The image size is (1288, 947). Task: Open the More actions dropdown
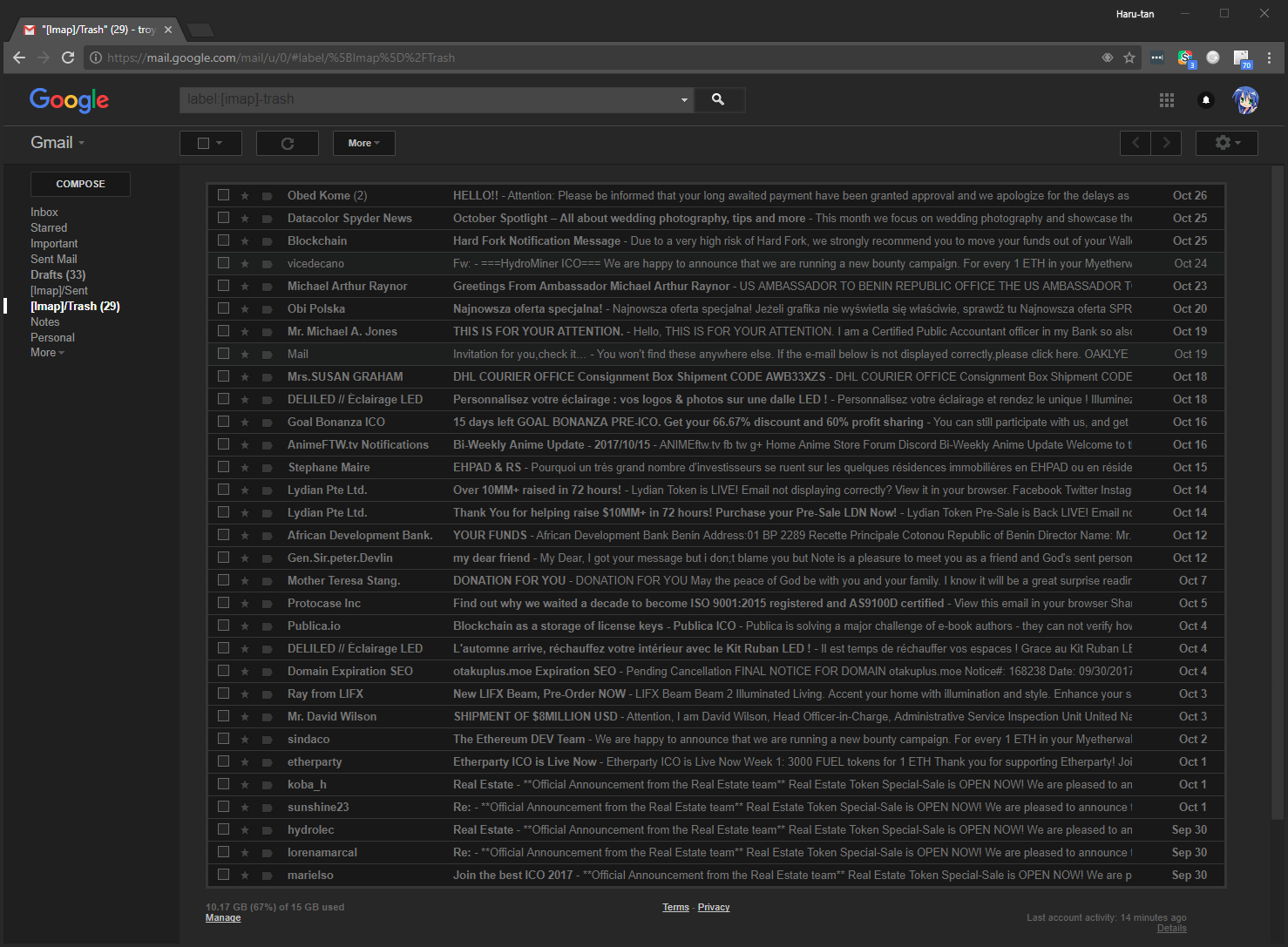click(364, 143)
